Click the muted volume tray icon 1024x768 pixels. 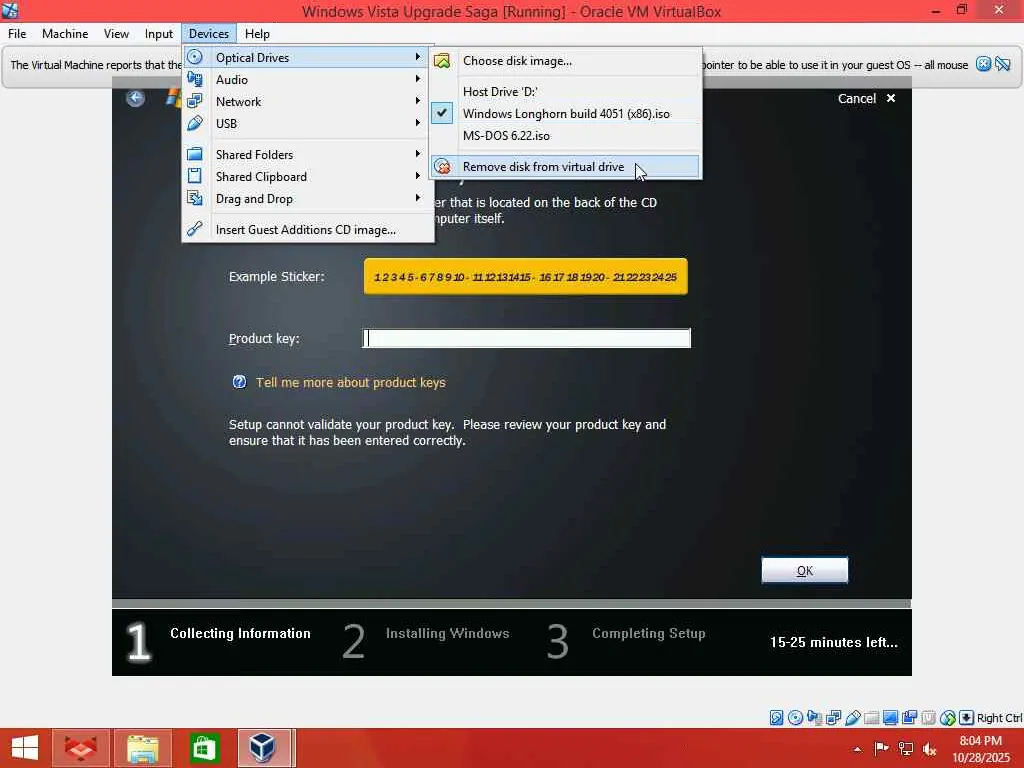929,748
